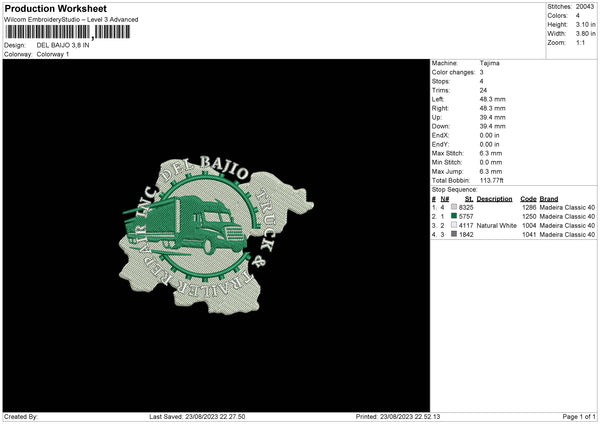This screenshot has height=424, width=600.
Task: Click the 'Down:' measurement label
Action: [x=441, y=126]
